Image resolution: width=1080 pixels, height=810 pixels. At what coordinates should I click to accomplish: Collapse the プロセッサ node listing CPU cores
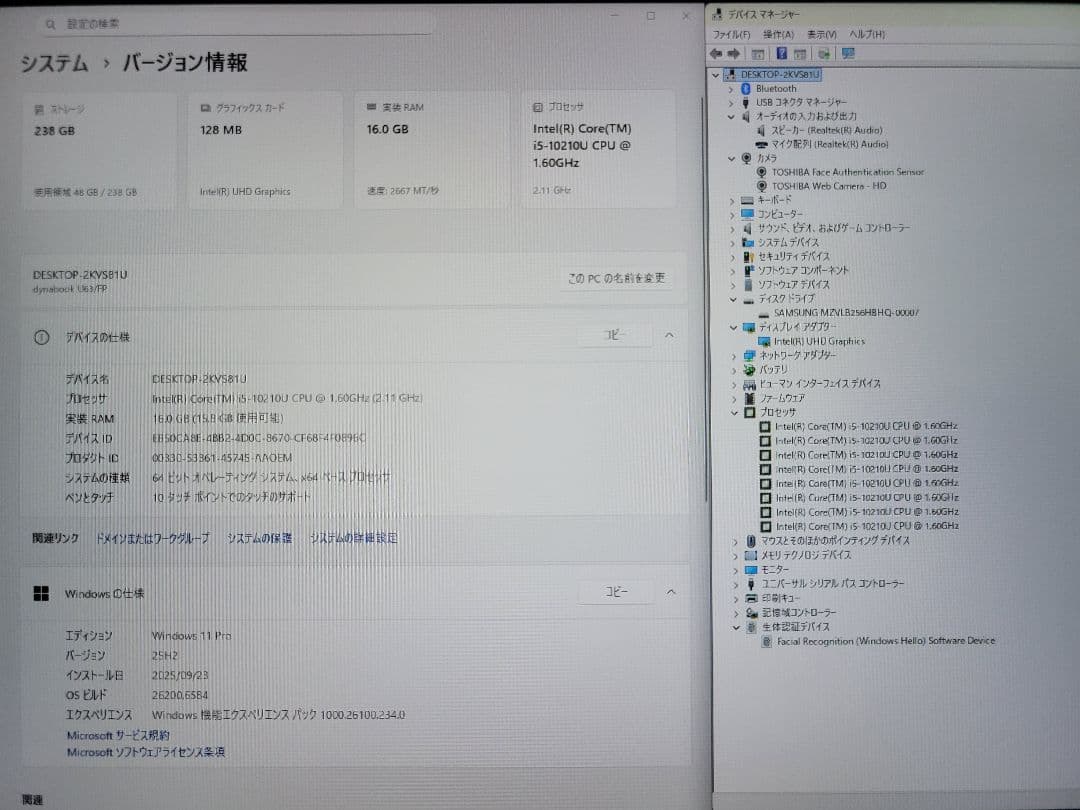(733, 411)
